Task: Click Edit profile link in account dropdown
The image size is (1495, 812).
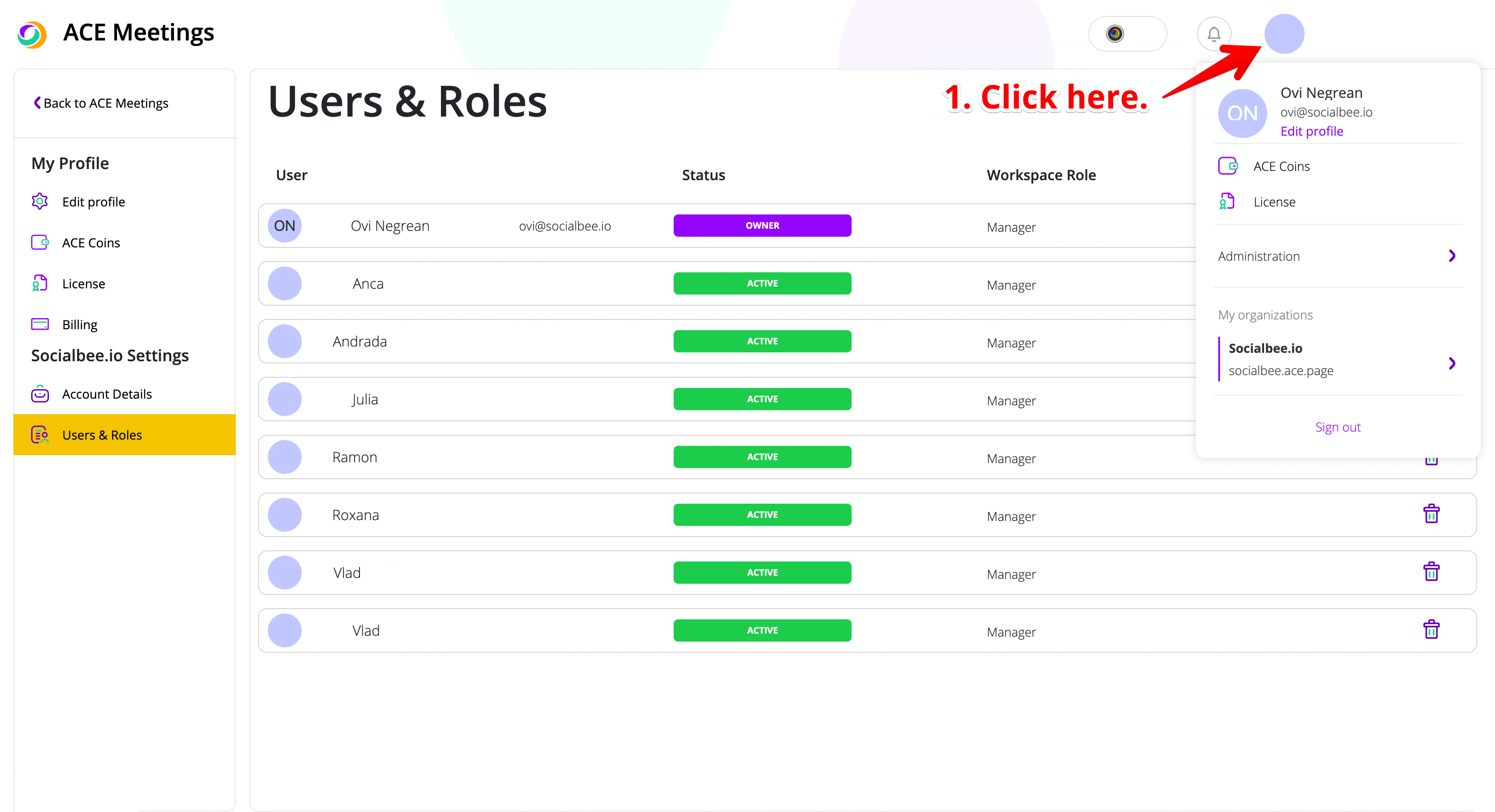Action: 1312,131
